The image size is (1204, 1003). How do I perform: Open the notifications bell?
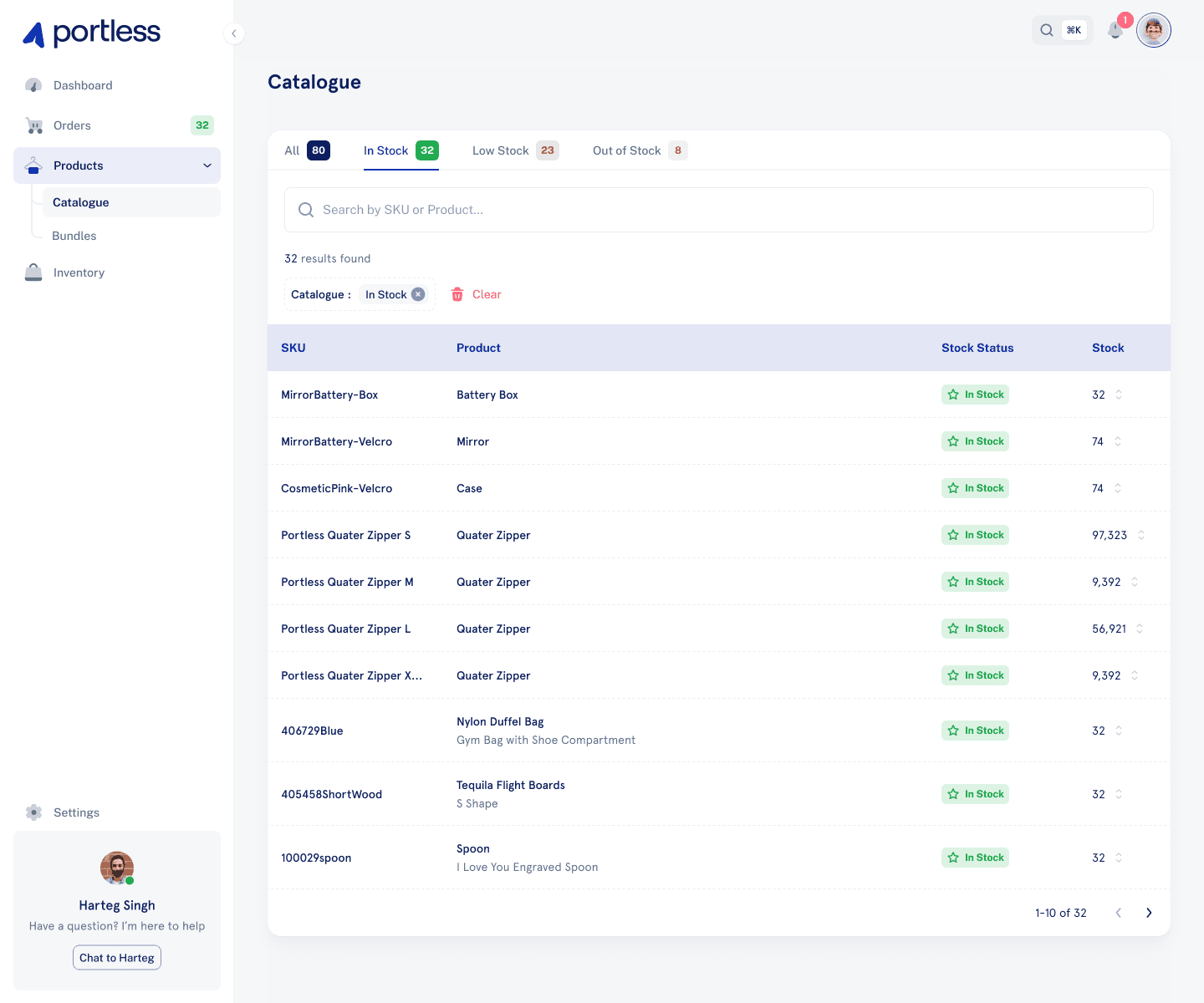[x=1115, y=30]
